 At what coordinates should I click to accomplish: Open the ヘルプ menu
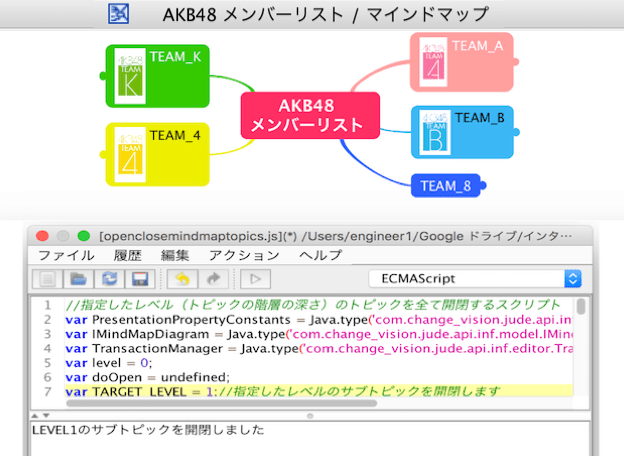pos(320,255)
